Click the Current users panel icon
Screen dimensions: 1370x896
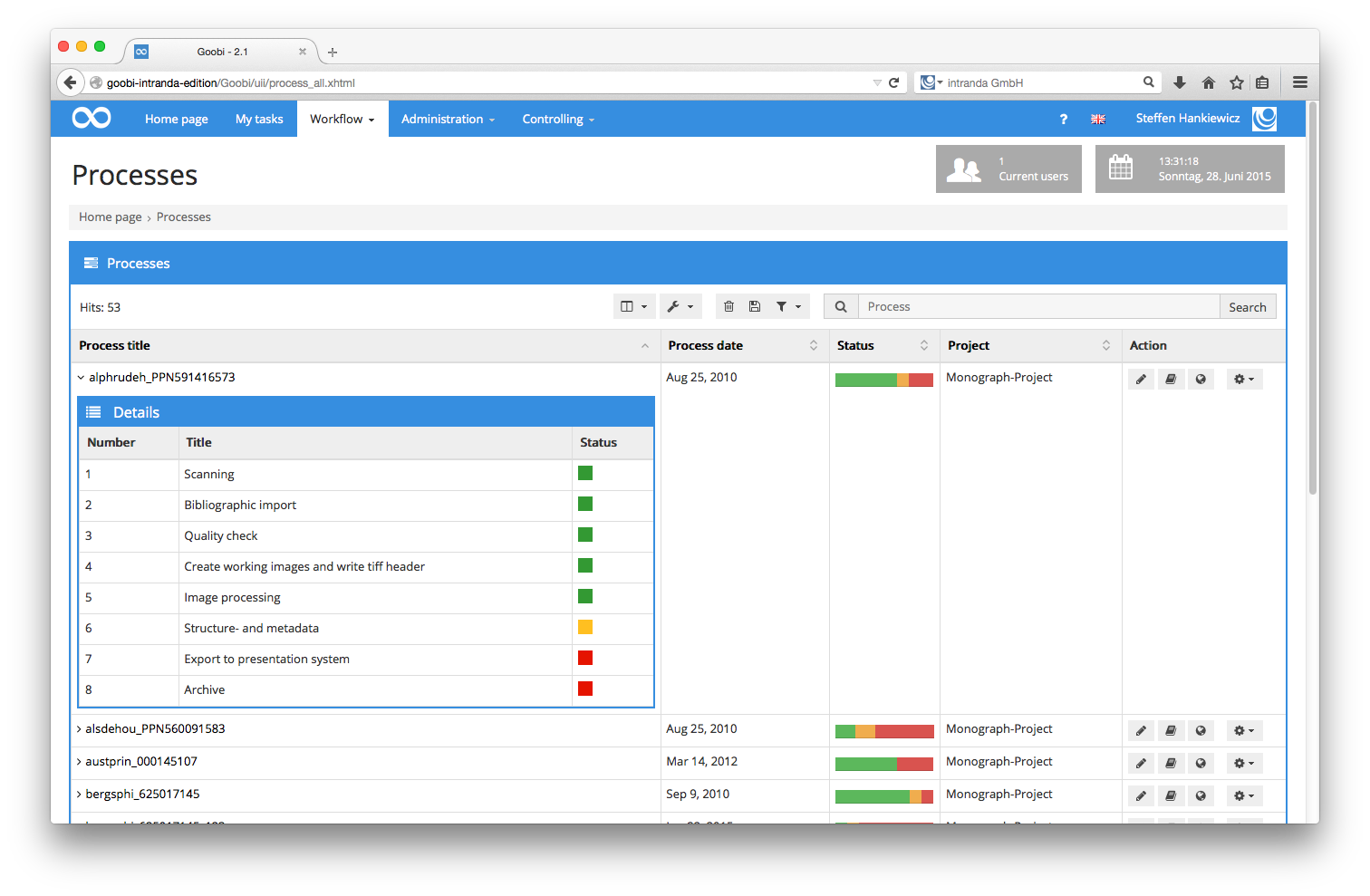(x=963, y=169)
